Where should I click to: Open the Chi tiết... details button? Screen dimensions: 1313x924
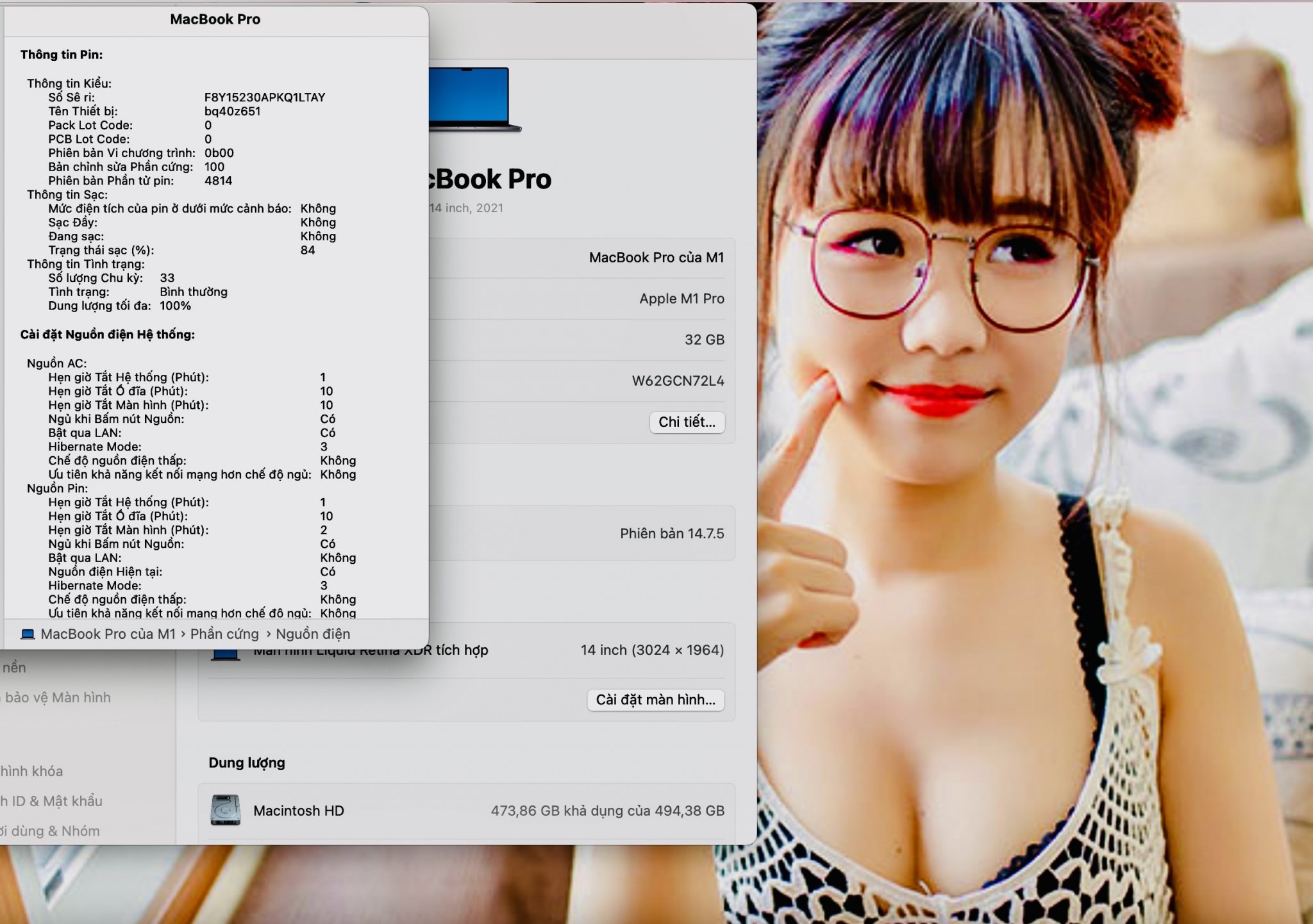pos(687,422)
